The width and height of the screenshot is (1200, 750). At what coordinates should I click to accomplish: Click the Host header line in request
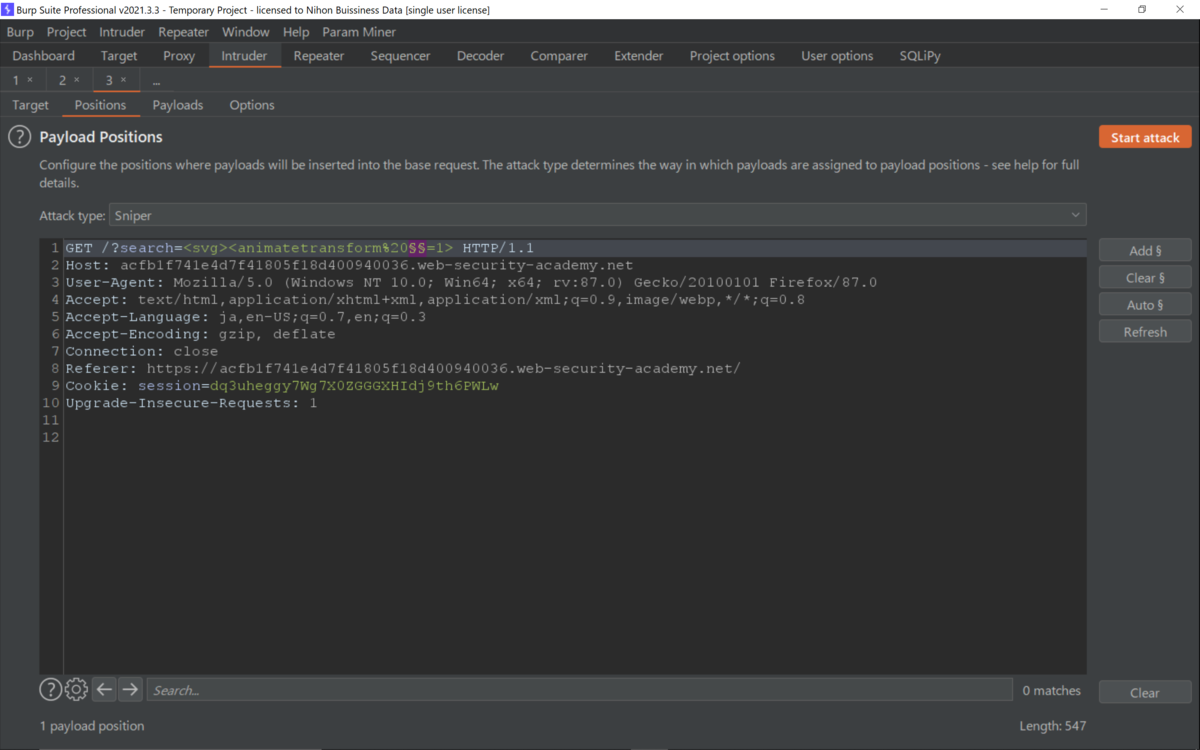[349, 265]
